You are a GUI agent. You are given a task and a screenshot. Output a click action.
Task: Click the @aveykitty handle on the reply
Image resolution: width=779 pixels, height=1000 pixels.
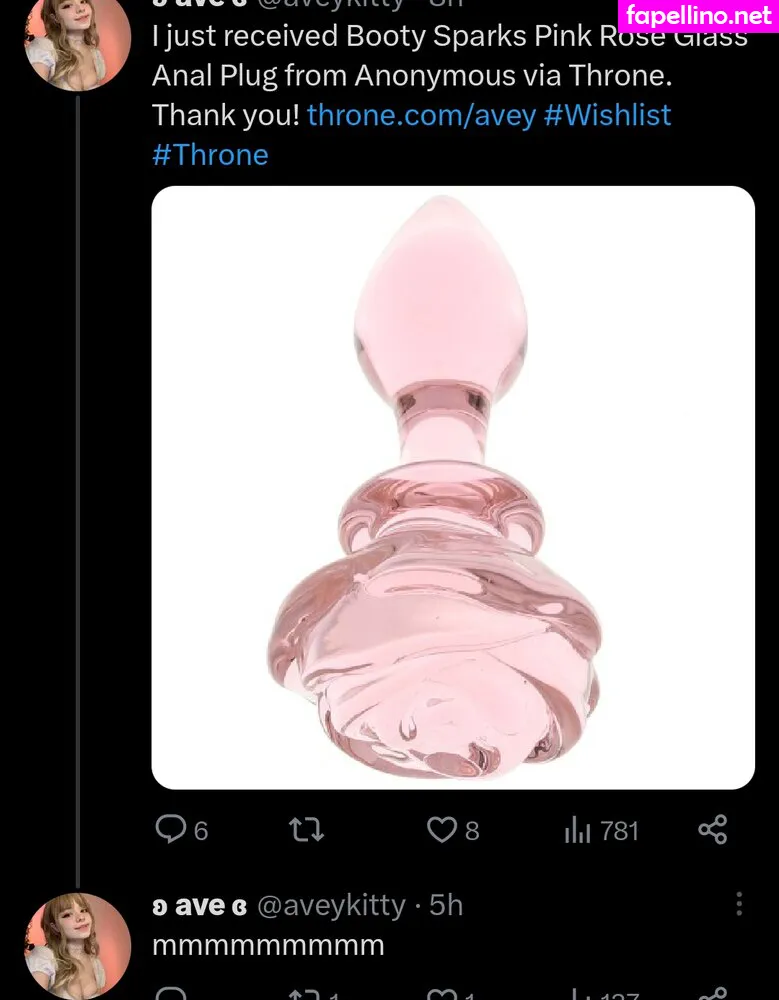click(331, 906)
